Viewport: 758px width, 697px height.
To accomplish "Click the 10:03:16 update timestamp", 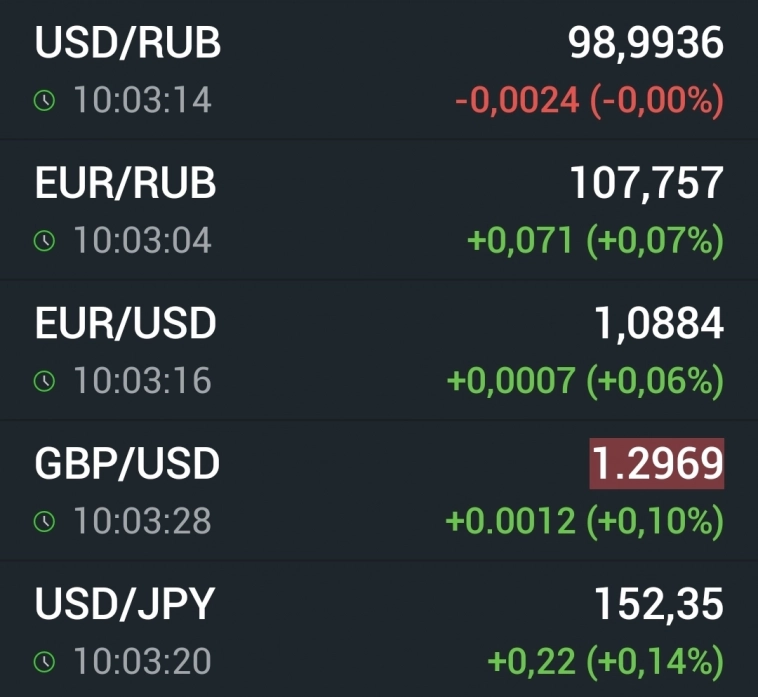I will pyautogui.click(x=142, y=381).
